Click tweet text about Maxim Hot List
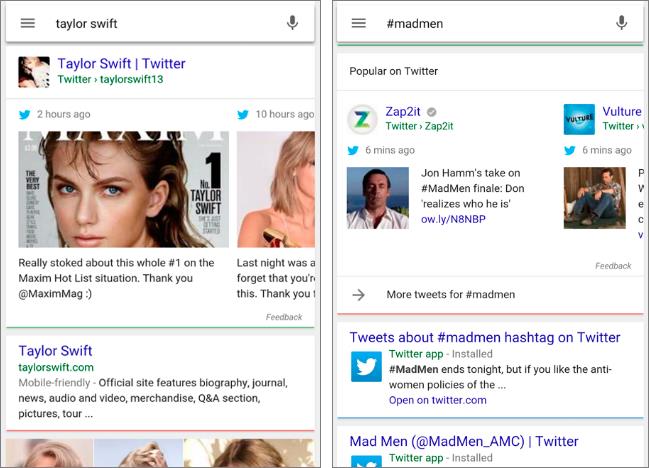Viewport: 649px width, 468px height. pyautogui.click(x=116, y=278)
